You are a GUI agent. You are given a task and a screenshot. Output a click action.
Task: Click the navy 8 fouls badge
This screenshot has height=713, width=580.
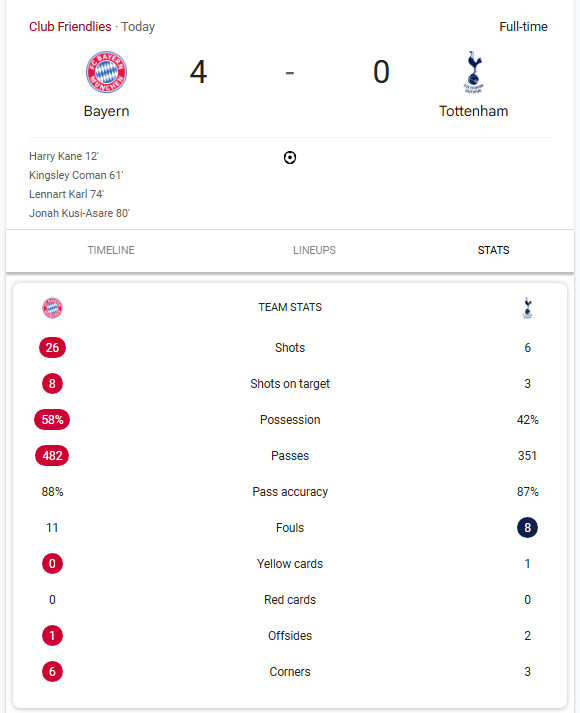point(527,527)
